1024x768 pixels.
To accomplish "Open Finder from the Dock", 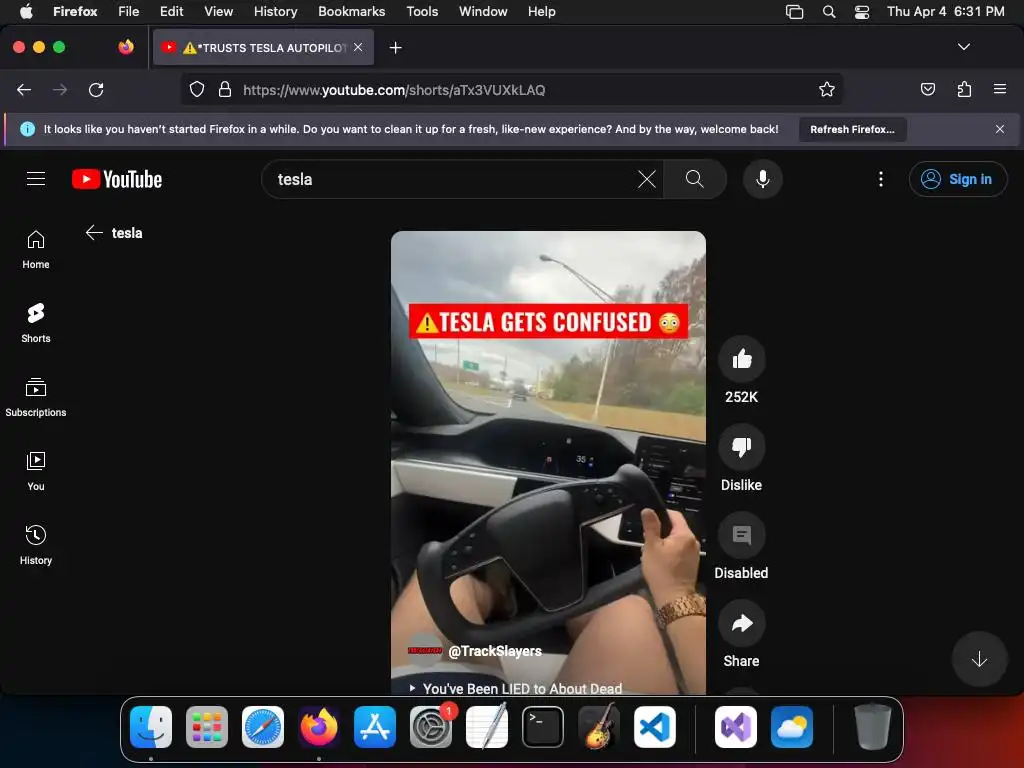I will tap(151, 727).
